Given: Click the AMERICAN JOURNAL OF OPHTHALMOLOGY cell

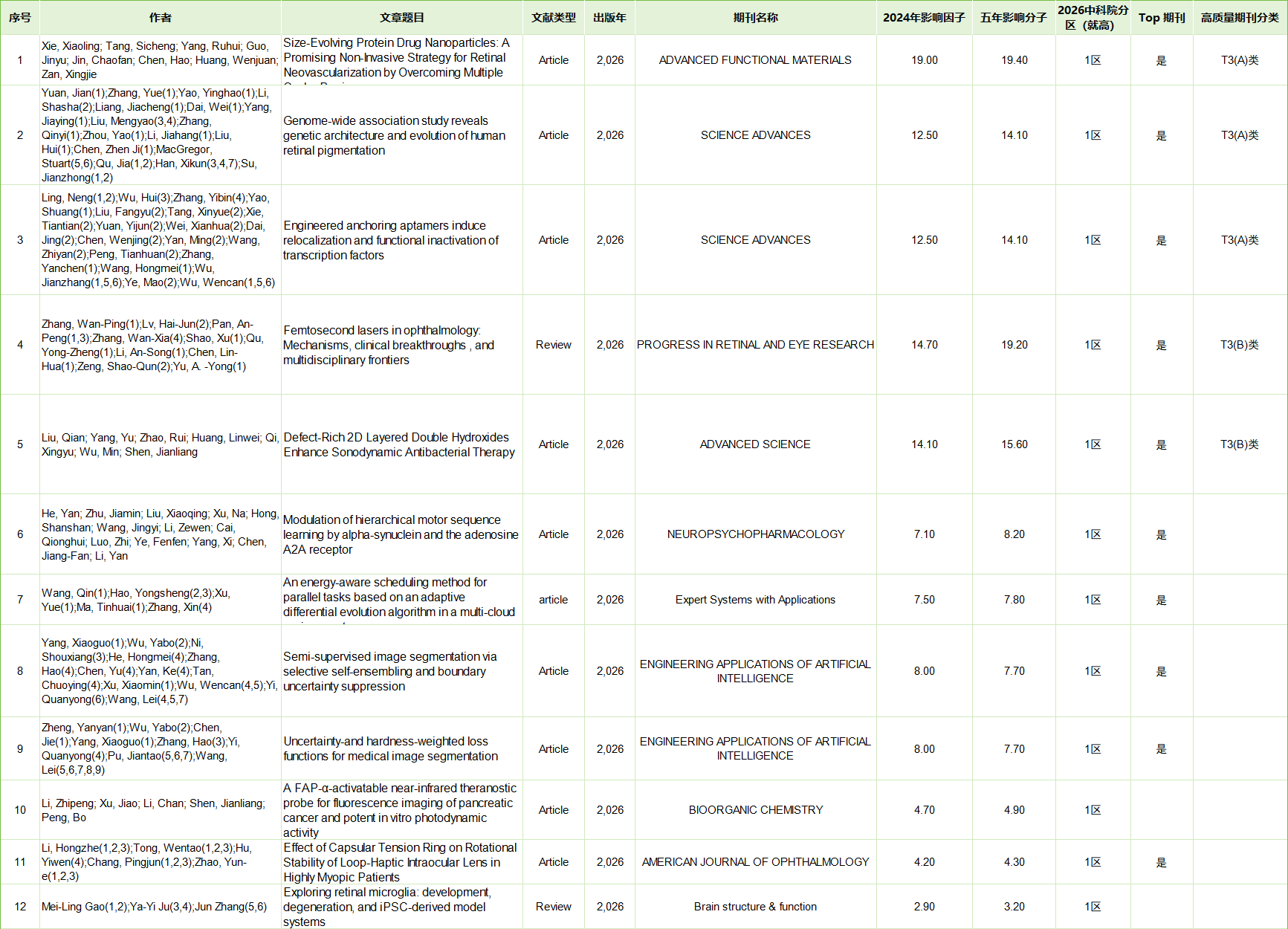Looking at the screenshot, I should coord(755,862).
